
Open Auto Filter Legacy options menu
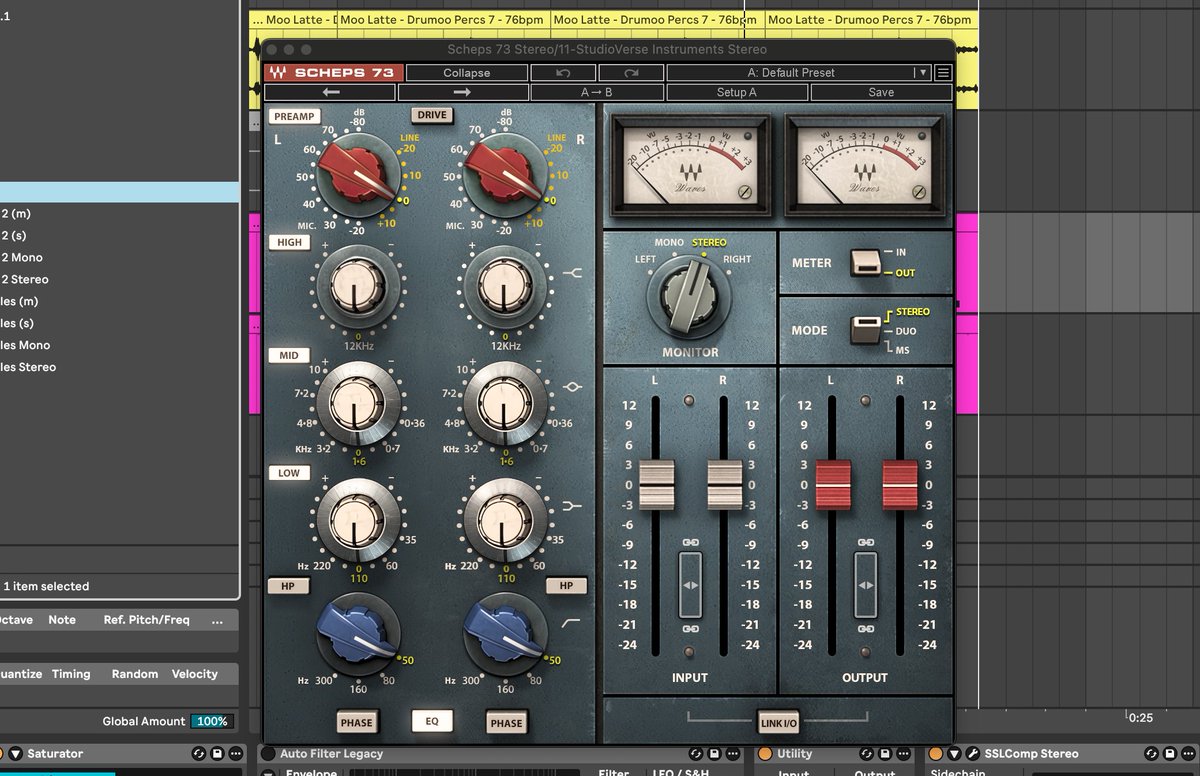(x=733, y=754)
